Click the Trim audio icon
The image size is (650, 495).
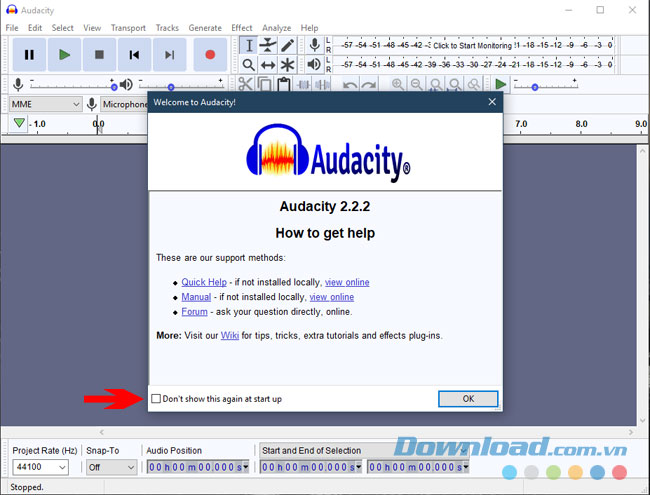(x=303, y=85)
